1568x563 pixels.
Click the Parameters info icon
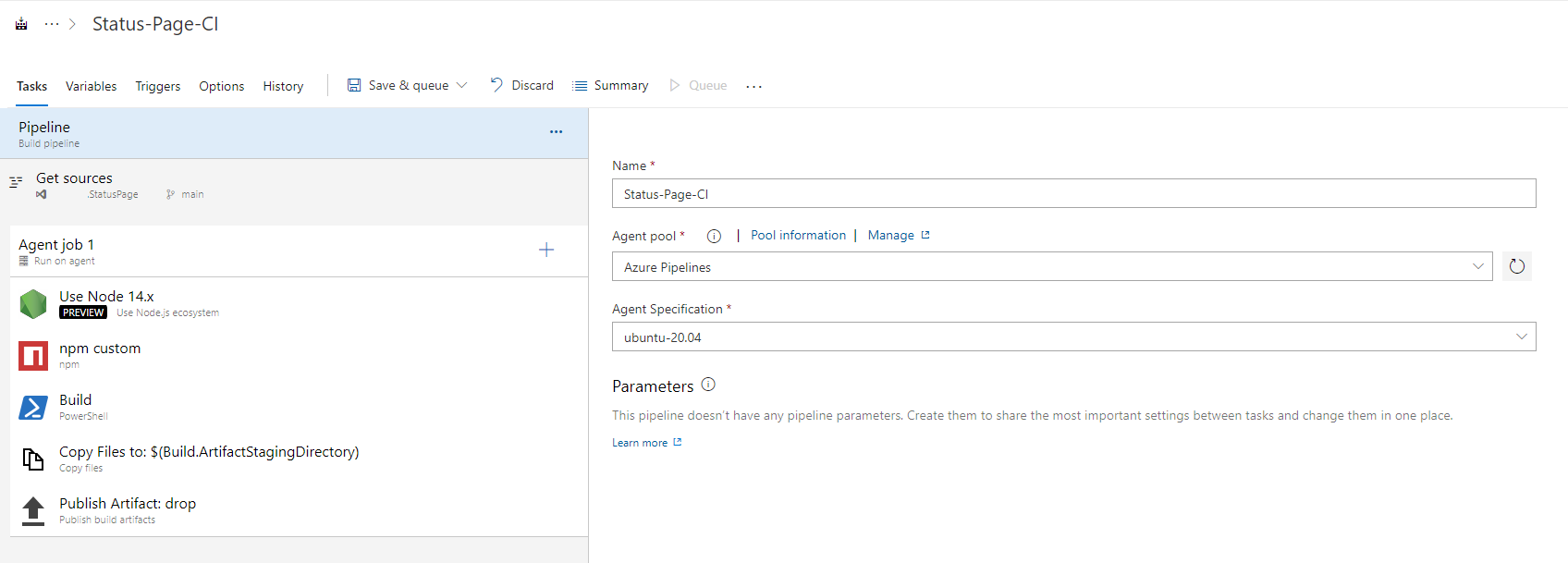pyautogui.click(x=708, y=385)
